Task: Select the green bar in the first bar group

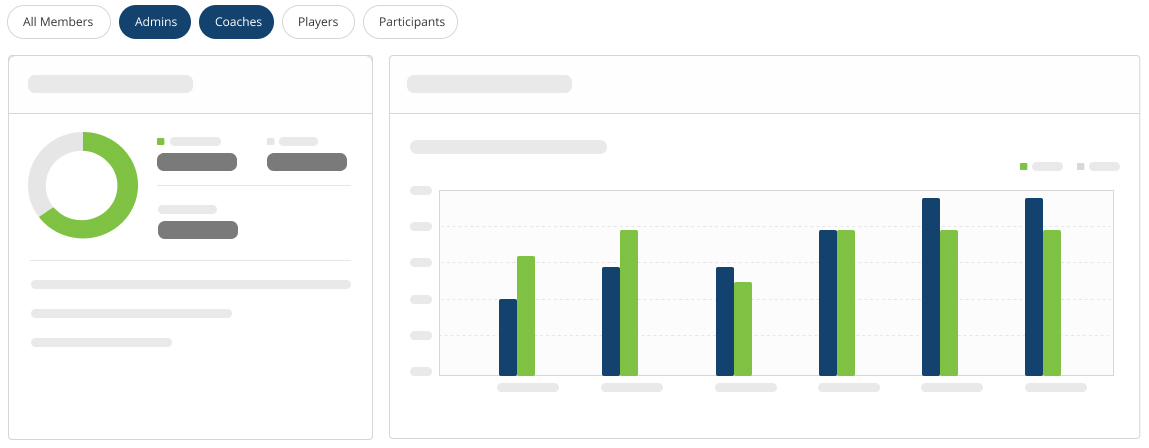Action: pyautogui.click(x=526, y=315)
